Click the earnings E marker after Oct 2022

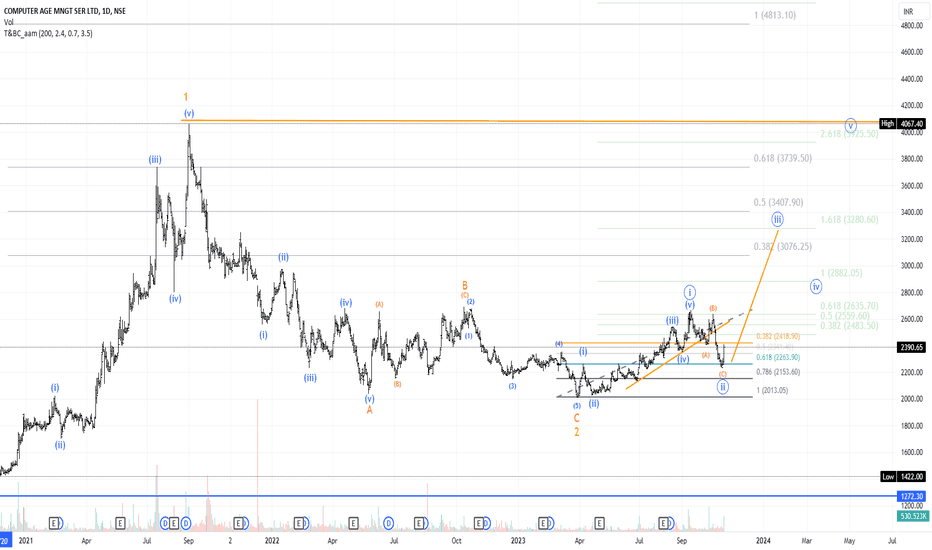(x=479, y=523)
